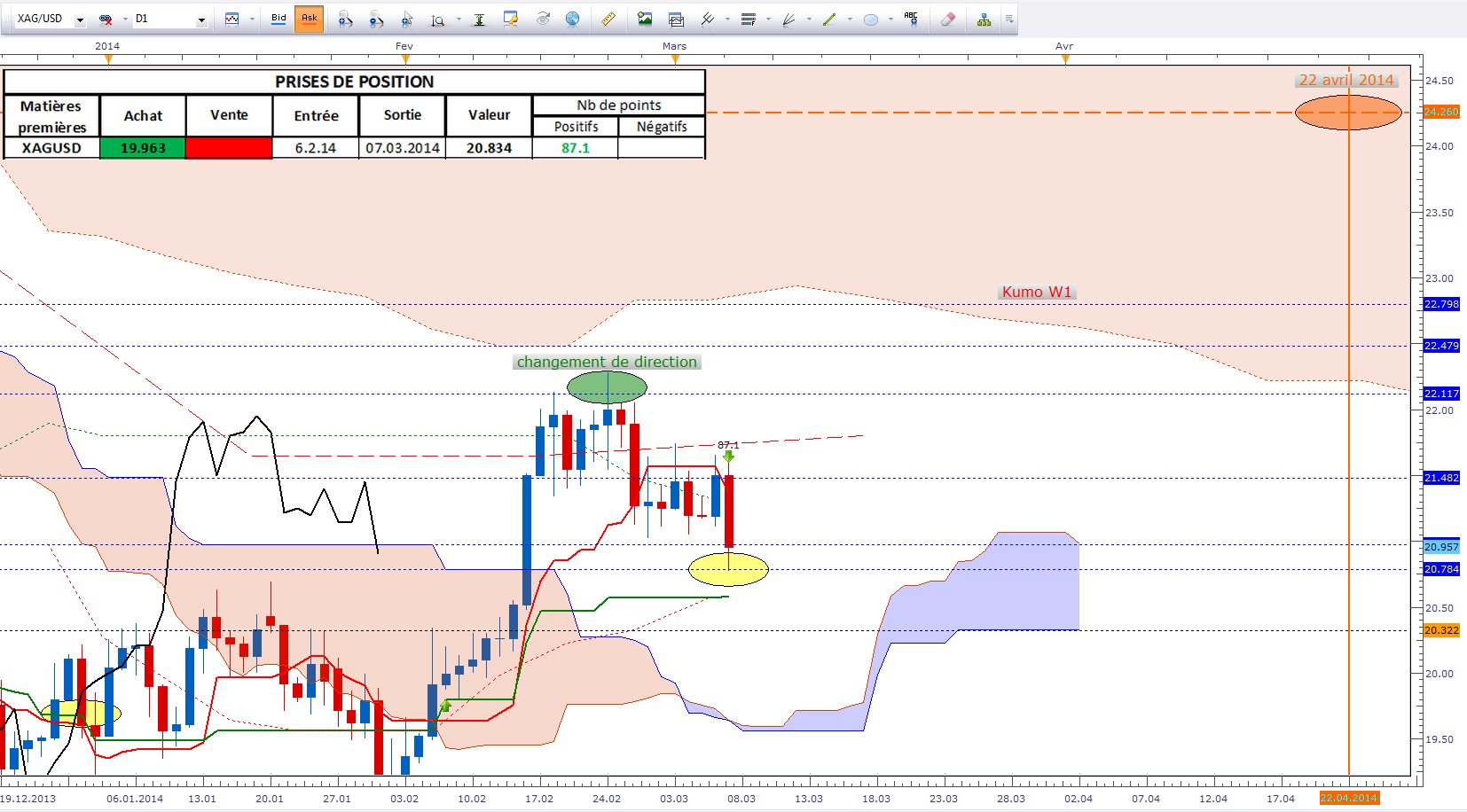
Task: Click the hierarchy tree icon
Action: (984, 20)
